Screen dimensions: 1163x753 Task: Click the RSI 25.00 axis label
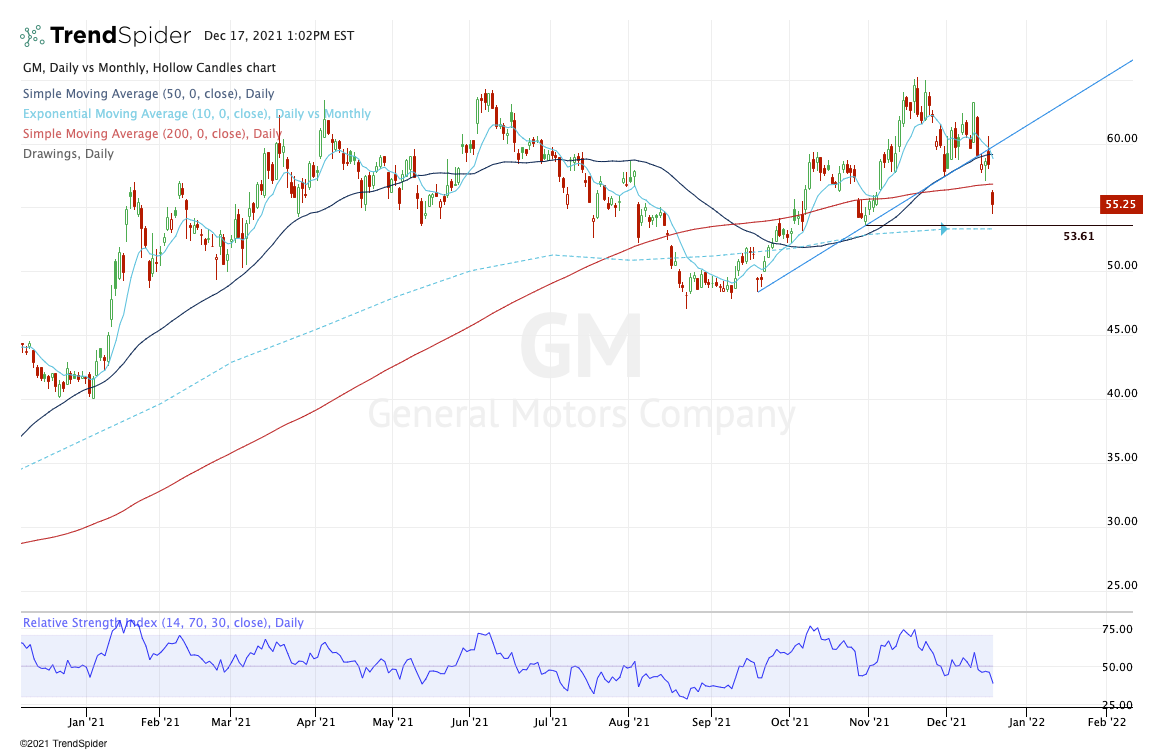pyautogui.click(x=1117, y=705)
